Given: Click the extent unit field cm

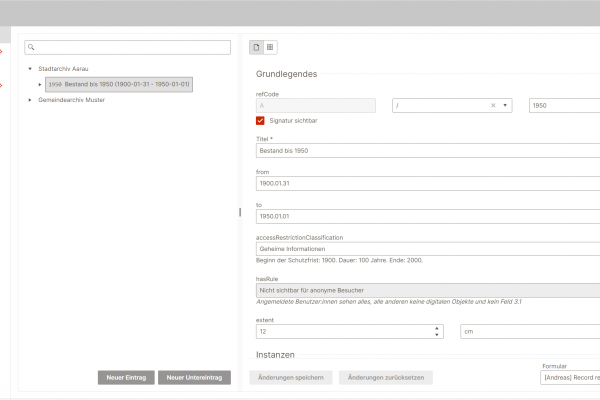Looking at the screenshot, I should [x=530, y=331].
